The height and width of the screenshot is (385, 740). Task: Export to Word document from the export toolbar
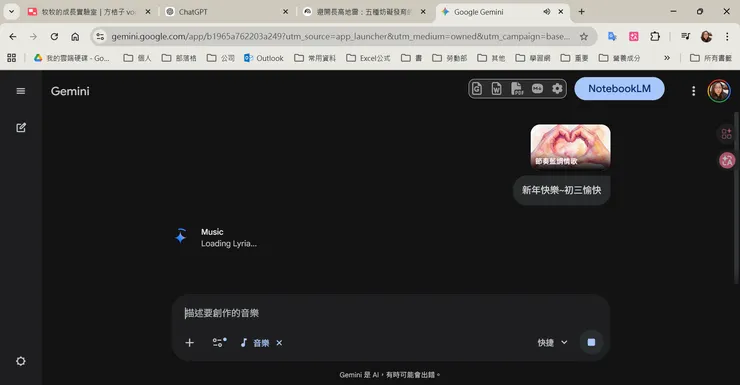496,89
